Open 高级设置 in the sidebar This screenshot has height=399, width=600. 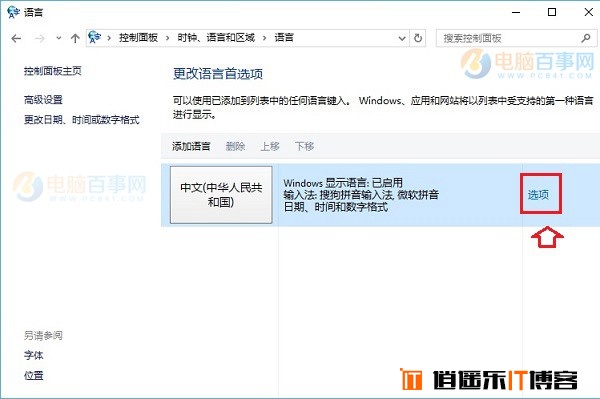pyautogui.click(x=43, y=100)
